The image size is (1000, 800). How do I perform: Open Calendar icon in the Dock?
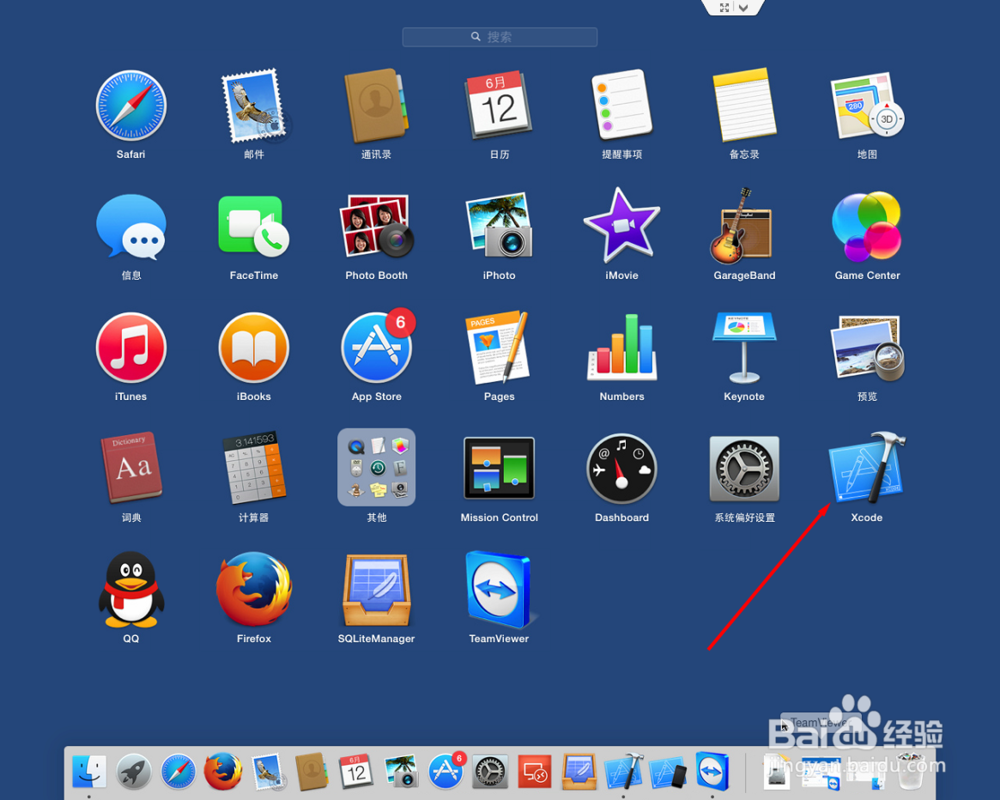click(357, 771)
